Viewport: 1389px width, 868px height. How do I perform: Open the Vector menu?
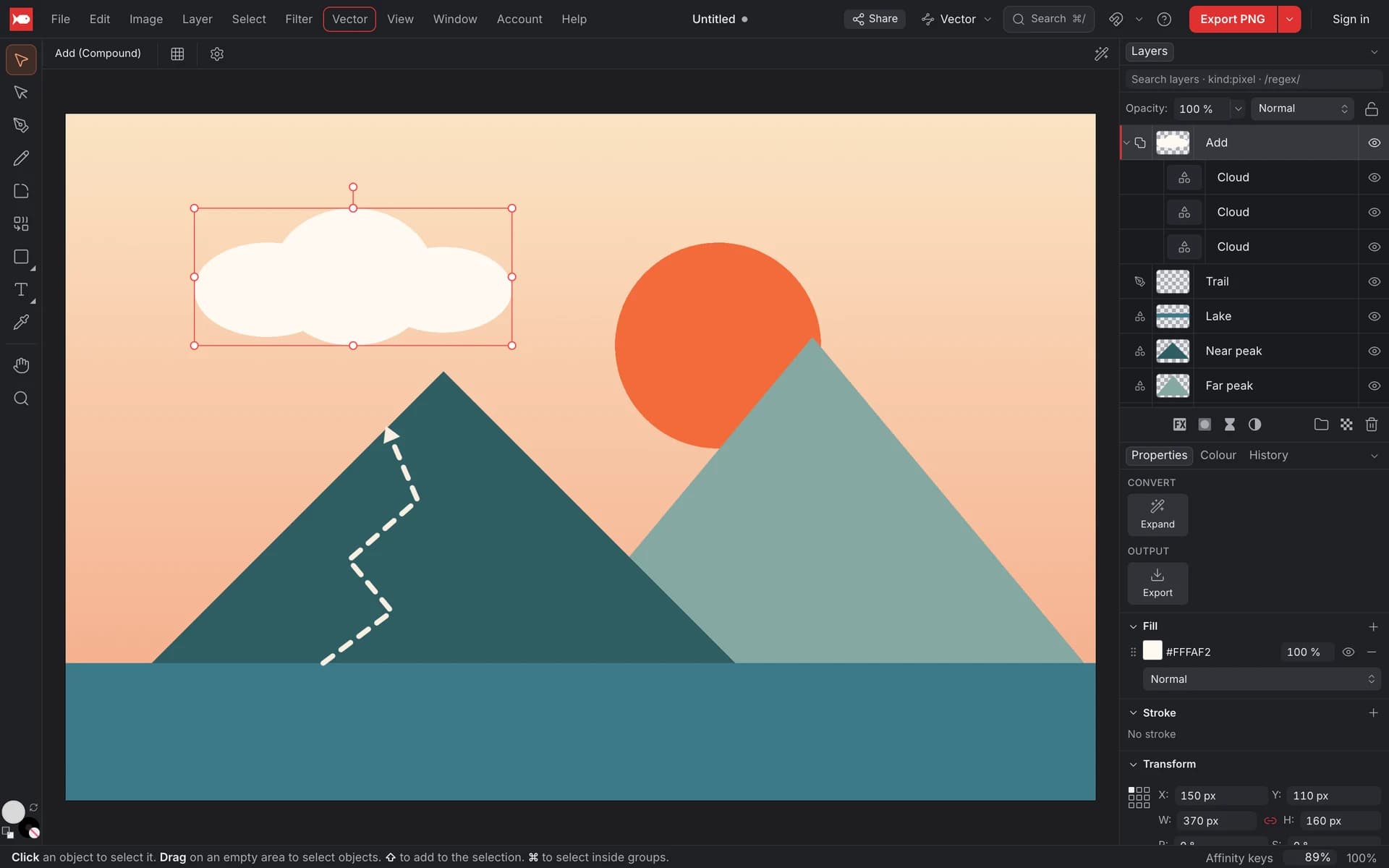349,19
